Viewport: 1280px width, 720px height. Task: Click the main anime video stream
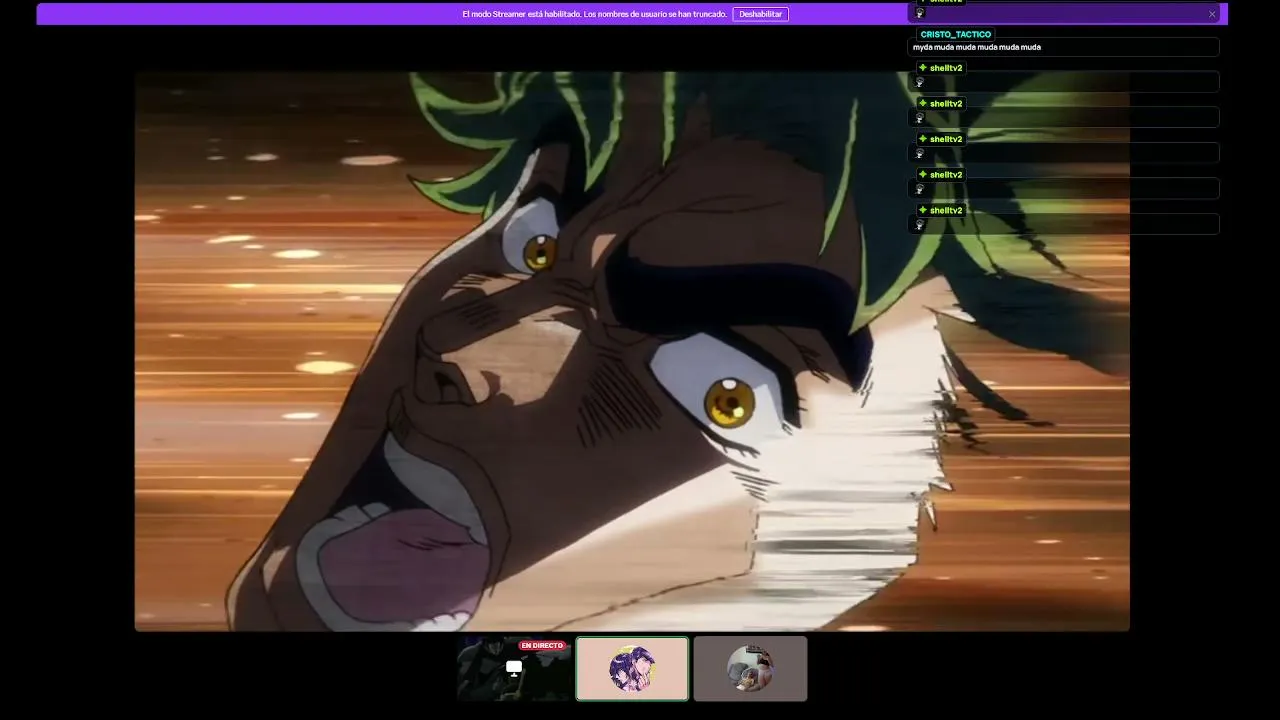coord(632,351)
